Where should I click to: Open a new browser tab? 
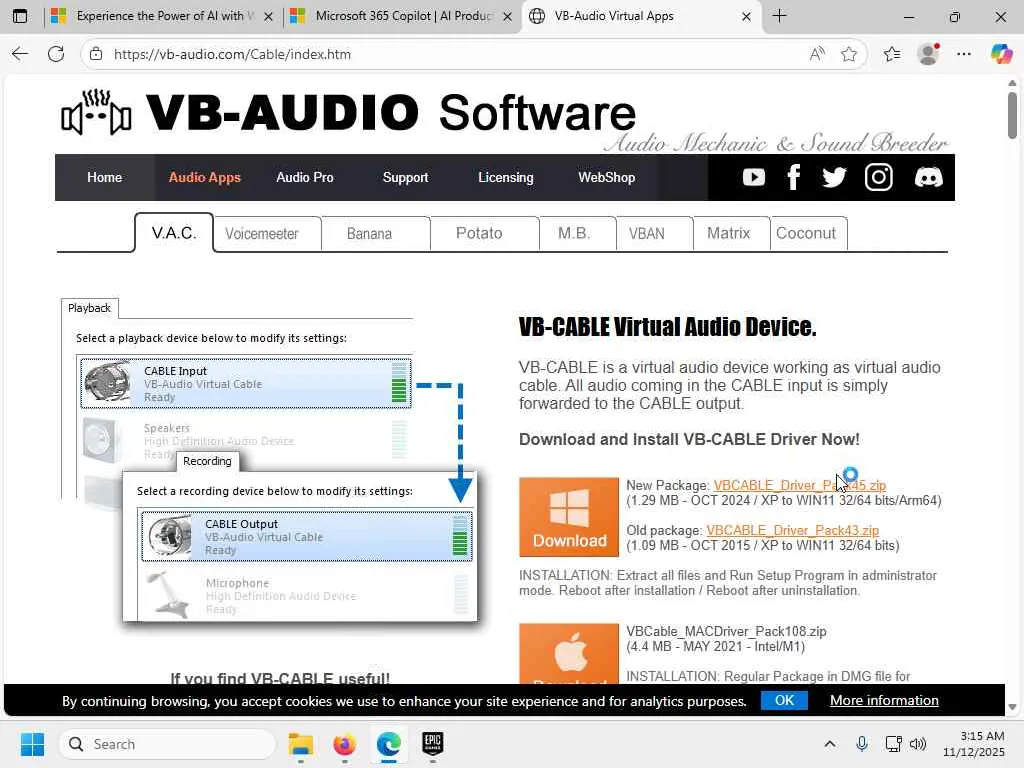point(780,16)
